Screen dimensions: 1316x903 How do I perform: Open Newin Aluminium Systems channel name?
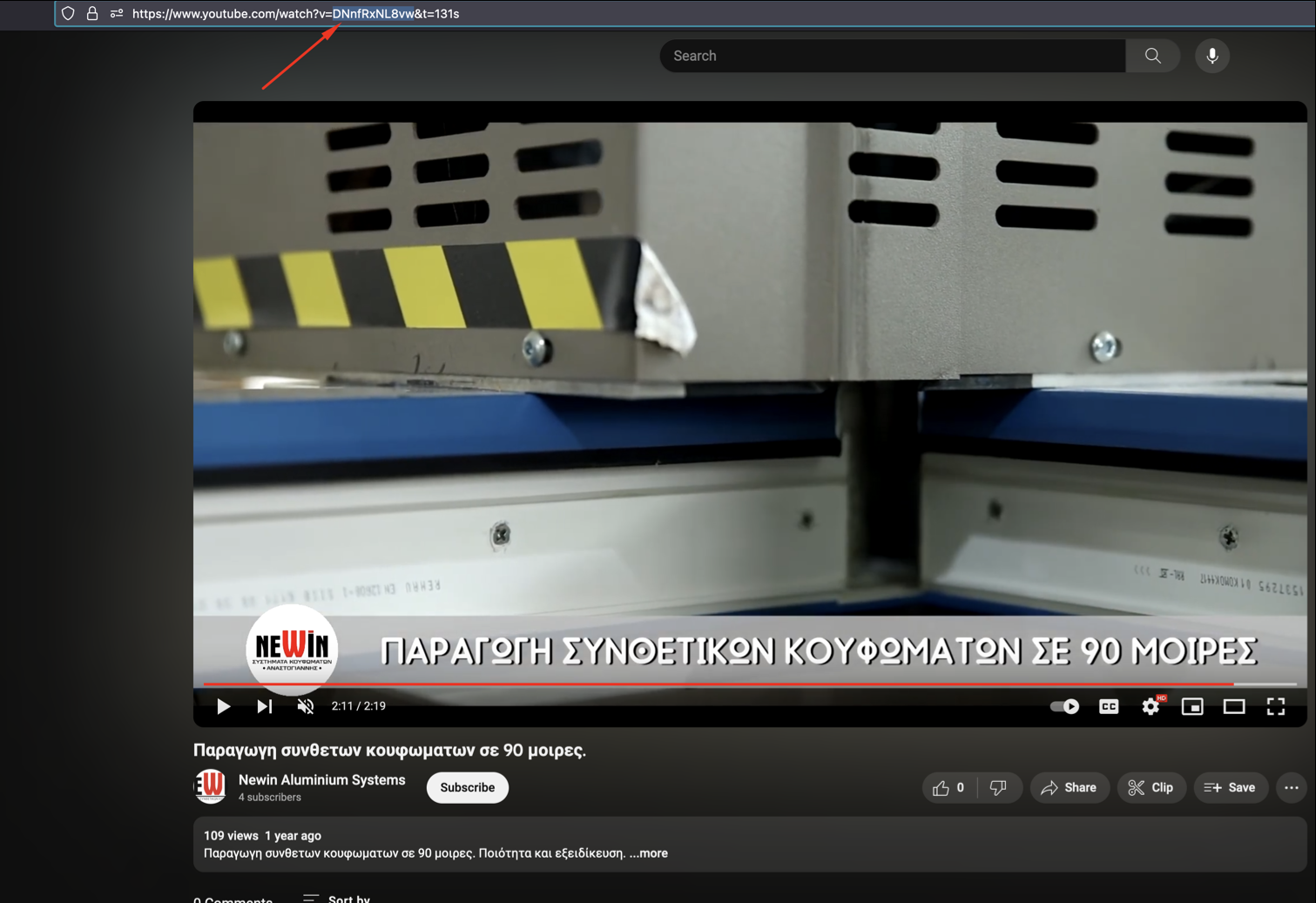point(322,780)
